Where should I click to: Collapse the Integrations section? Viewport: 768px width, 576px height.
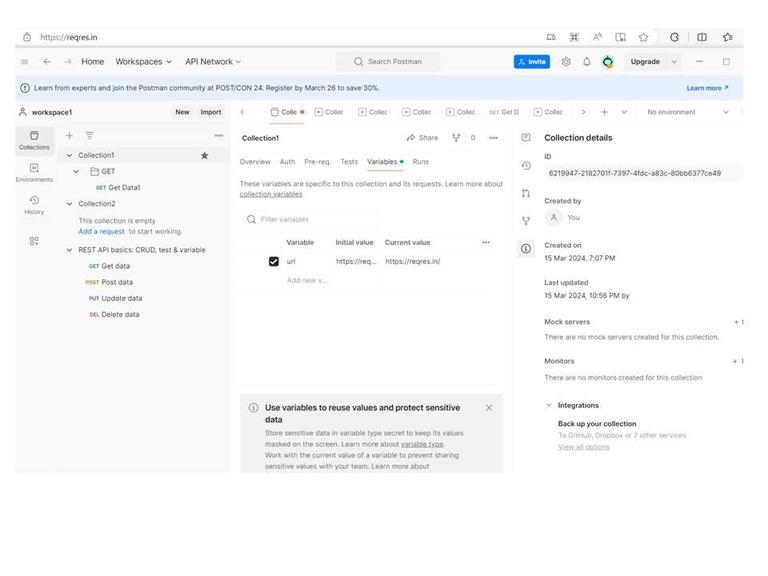[x=549, y=406]
